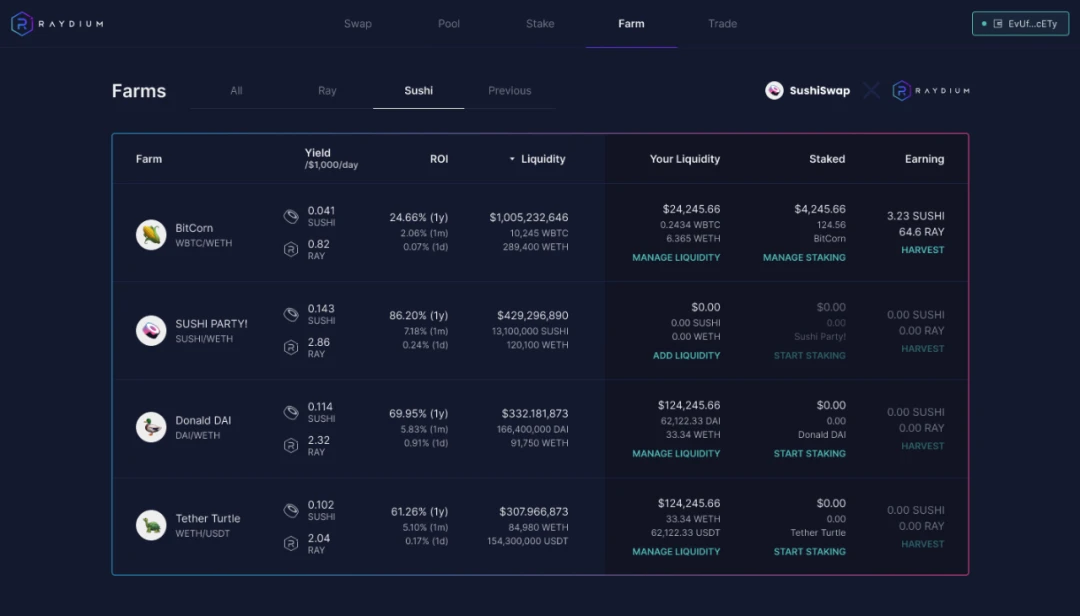Screen dimensions: 1080x616
Task: Click the Earning column header
Action: pos(924,159)
